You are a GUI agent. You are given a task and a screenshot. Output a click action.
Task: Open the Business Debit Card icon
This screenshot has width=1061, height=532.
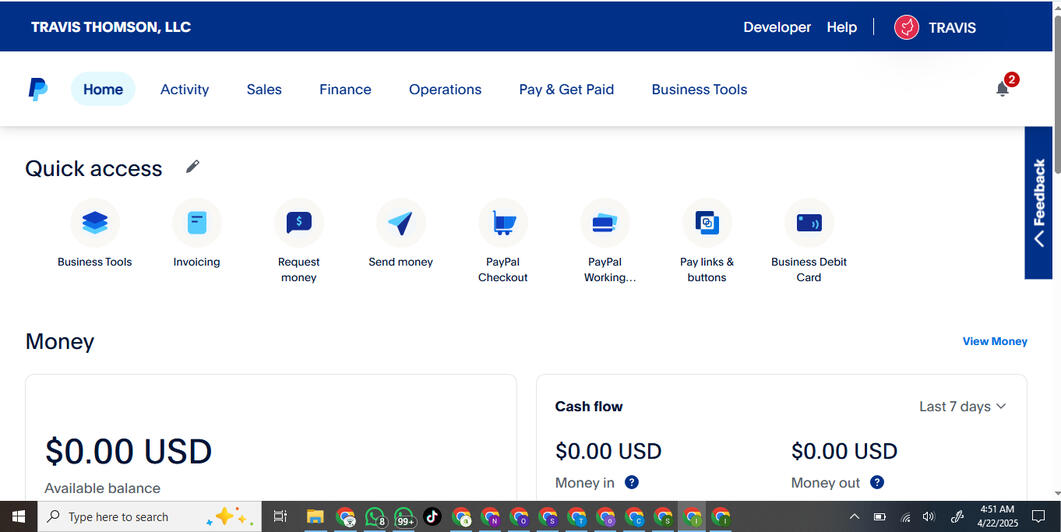coord(809,223)
